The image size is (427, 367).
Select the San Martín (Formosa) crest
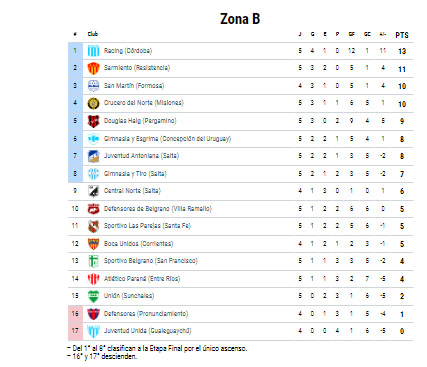coord(93,86)
